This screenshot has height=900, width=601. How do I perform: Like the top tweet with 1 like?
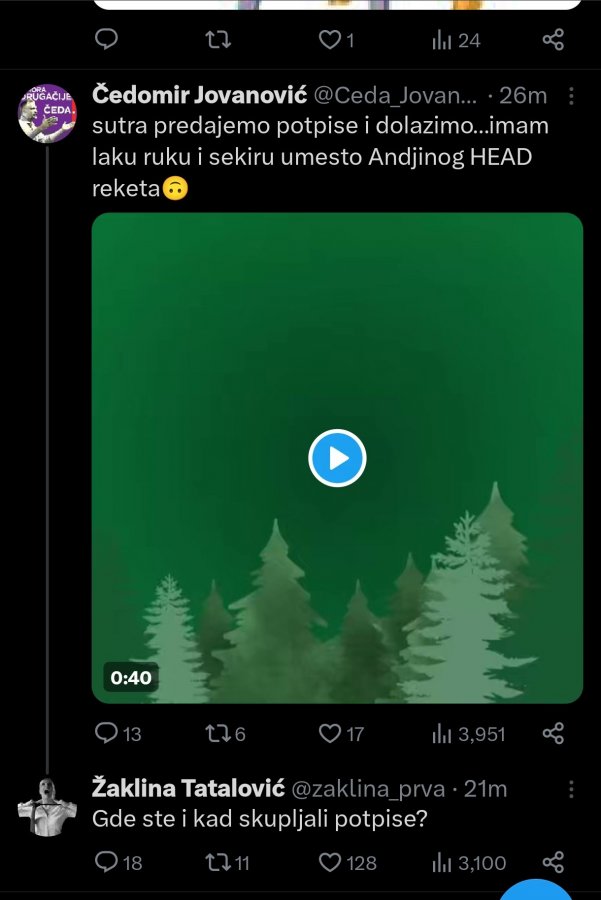[330, 40]
